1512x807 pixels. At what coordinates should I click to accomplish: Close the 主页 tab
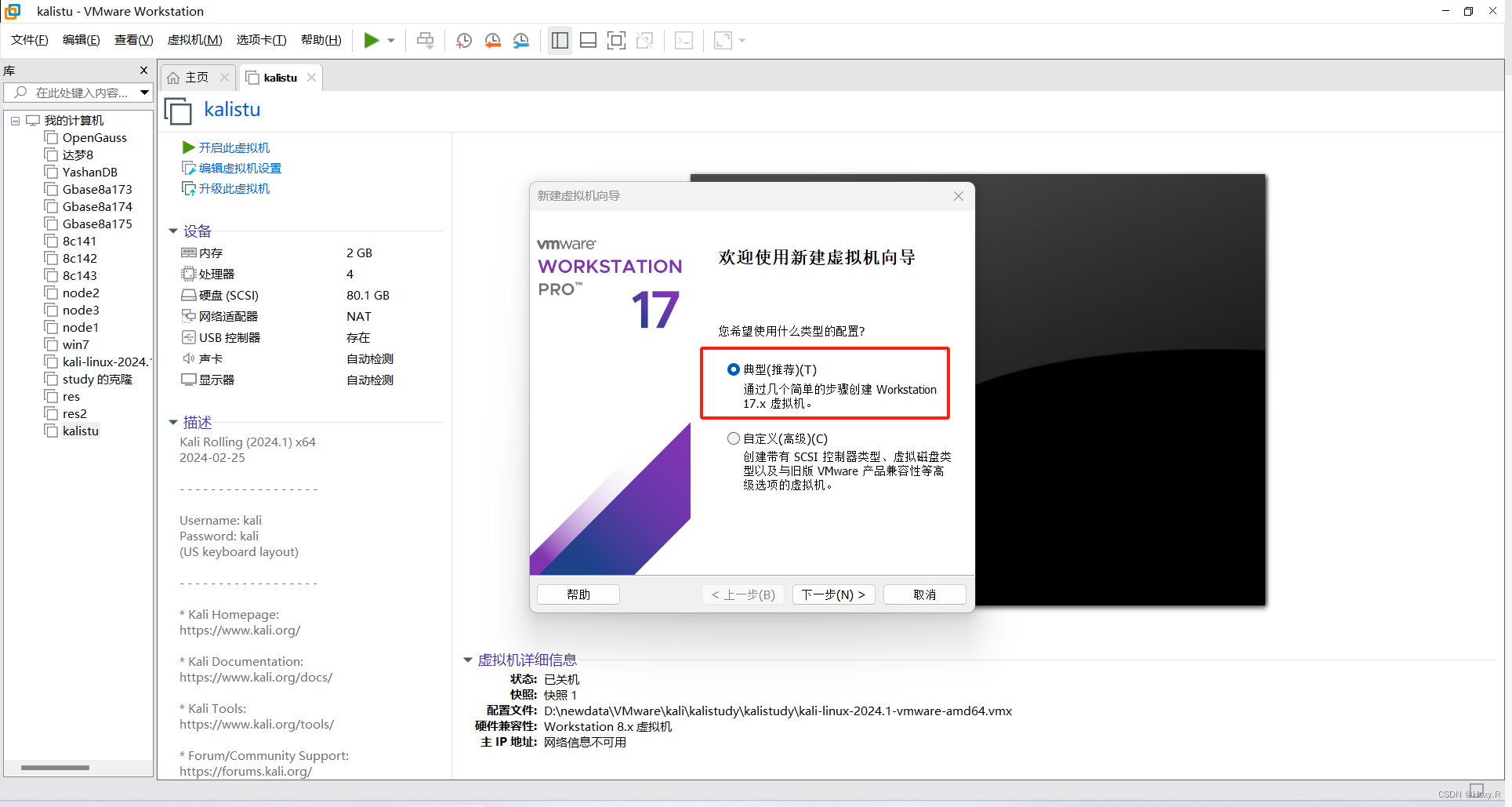coord(224,77)
